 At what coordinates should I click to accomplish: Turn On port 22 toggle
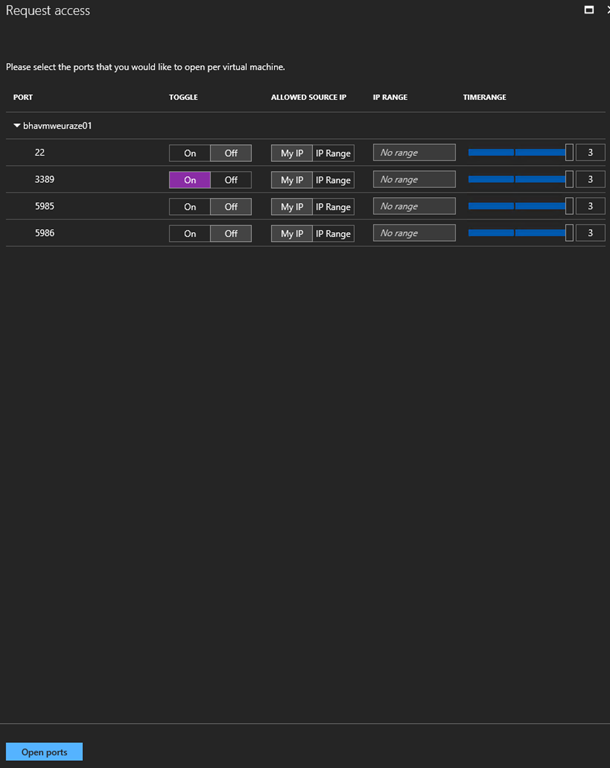189,153
